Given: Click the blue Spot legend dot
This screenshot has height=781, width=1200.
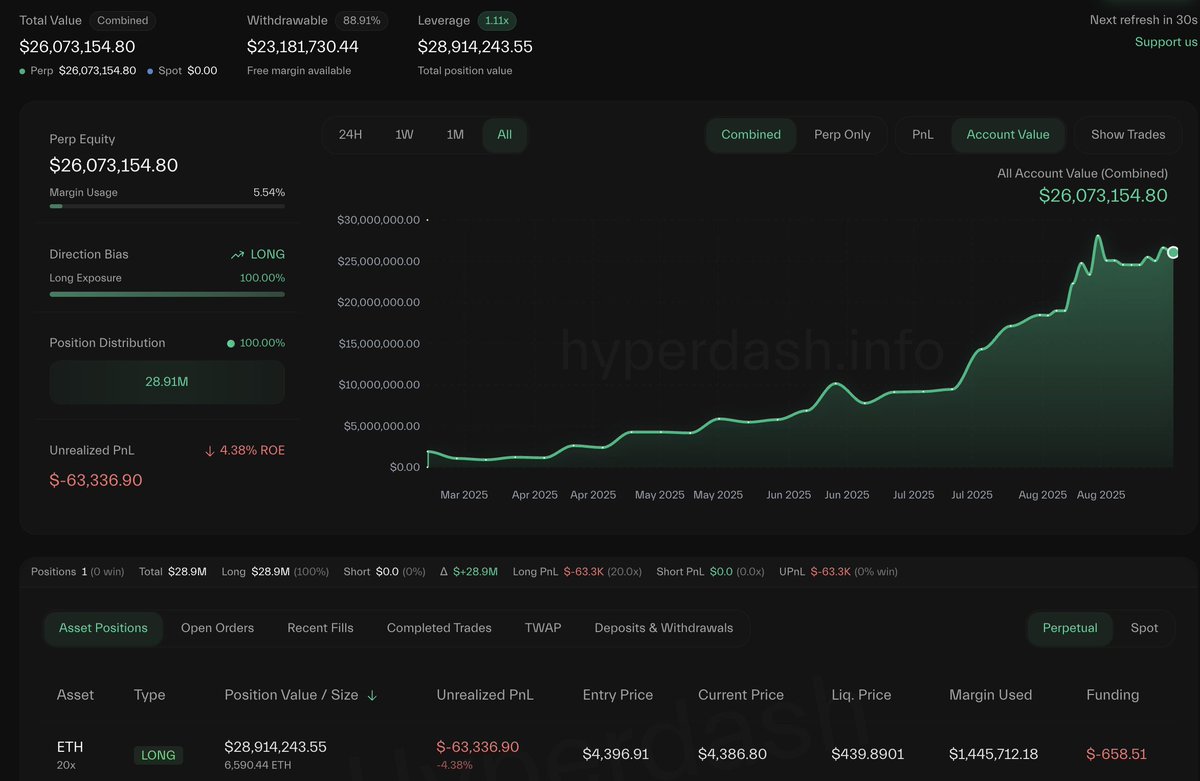Looking at the screenshot, I should [x=151, y=71].
